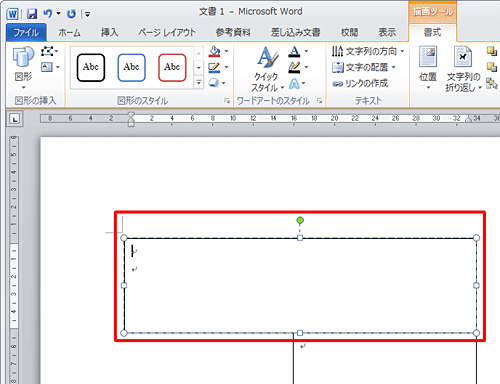Redo the last action
The height and width of the screenshot is (384, 500).
(x=71, y=14)
